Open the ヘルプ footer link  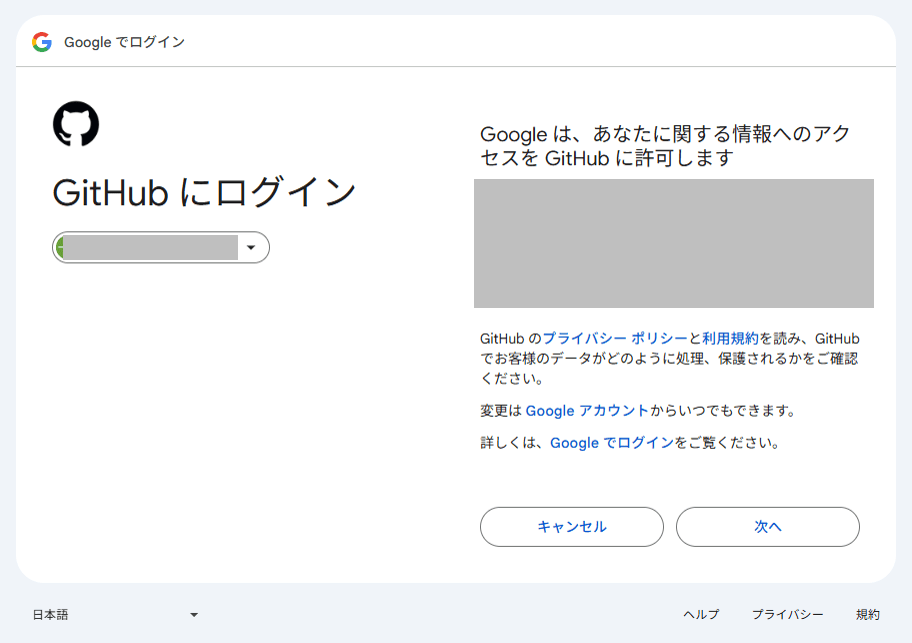tap(701, 615)
